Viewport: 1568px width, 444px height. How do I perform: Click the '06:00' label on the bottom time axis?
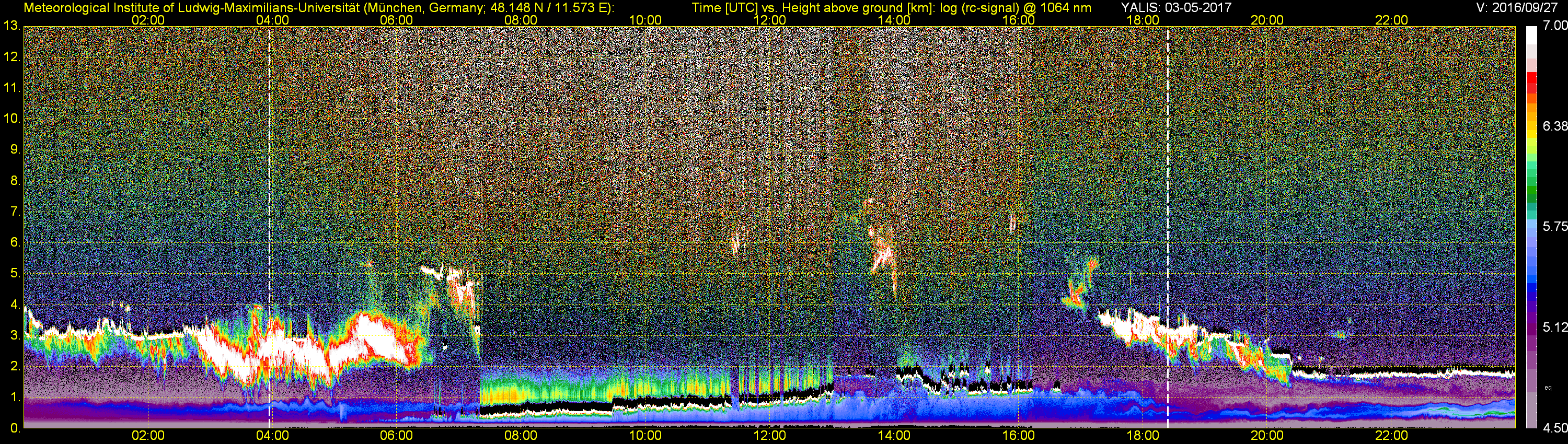pos(396,436)
